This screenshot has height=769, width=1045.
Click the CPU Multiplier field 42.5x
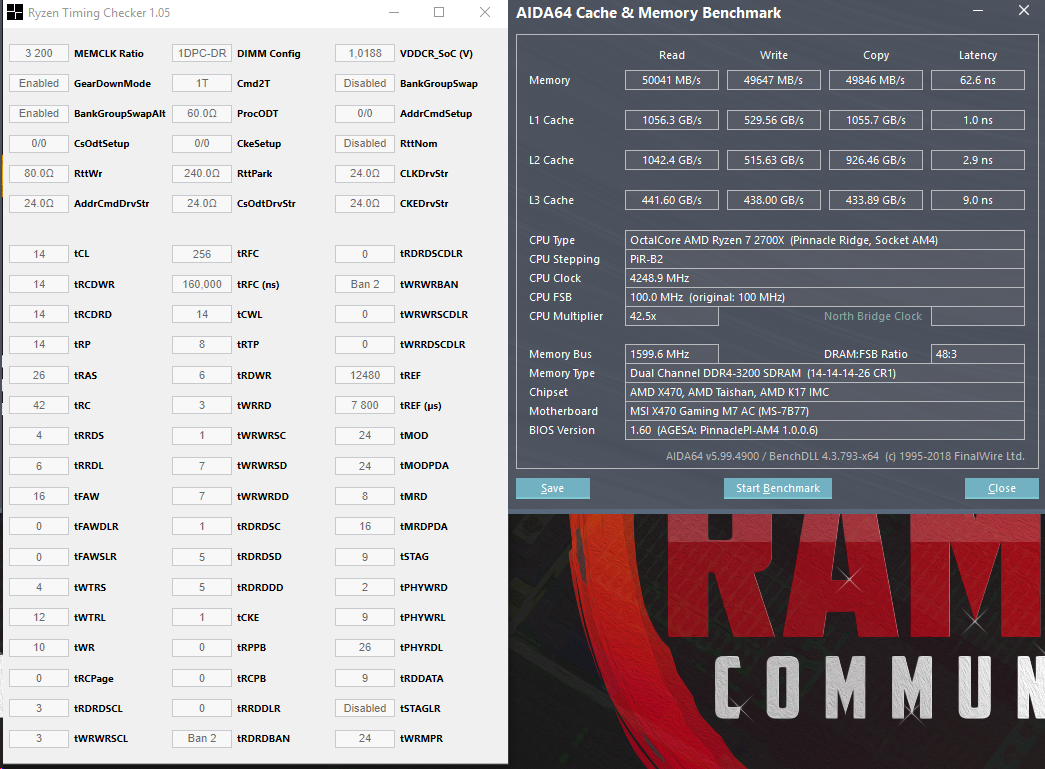point(672,316)
